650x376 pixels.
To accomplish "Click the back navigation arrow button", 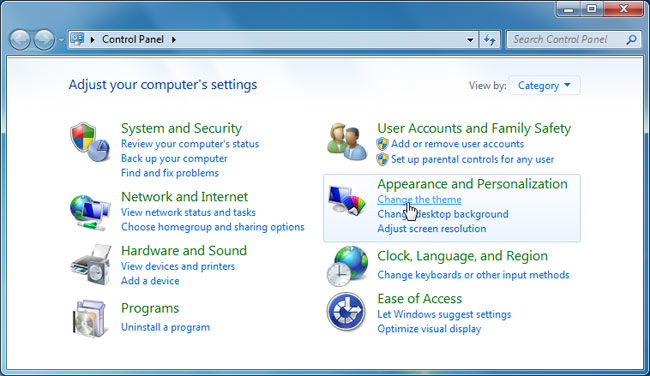I will [x=20, y=40].
